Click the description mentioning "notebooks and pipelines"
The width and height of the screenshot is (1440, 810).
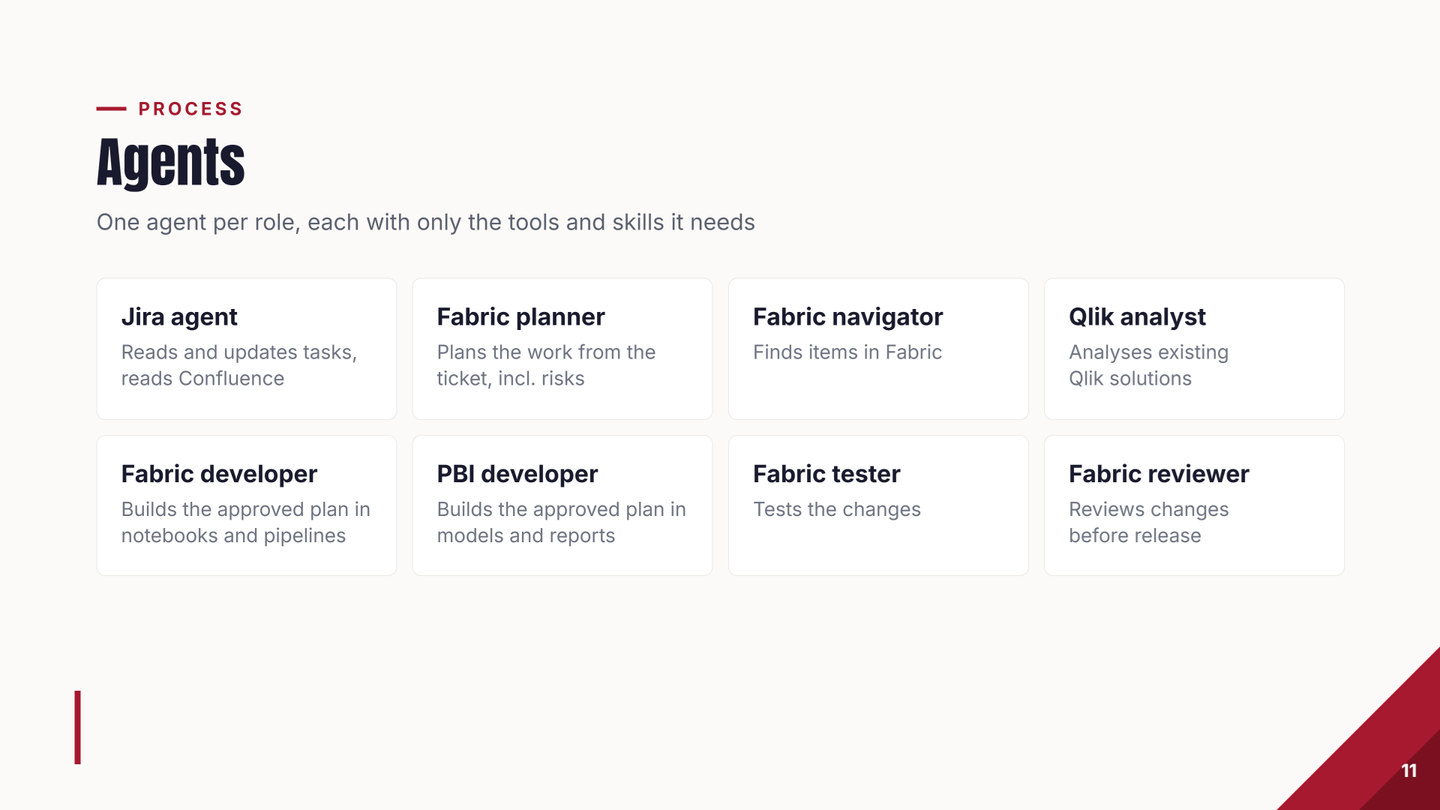click(x=246, y=522)
